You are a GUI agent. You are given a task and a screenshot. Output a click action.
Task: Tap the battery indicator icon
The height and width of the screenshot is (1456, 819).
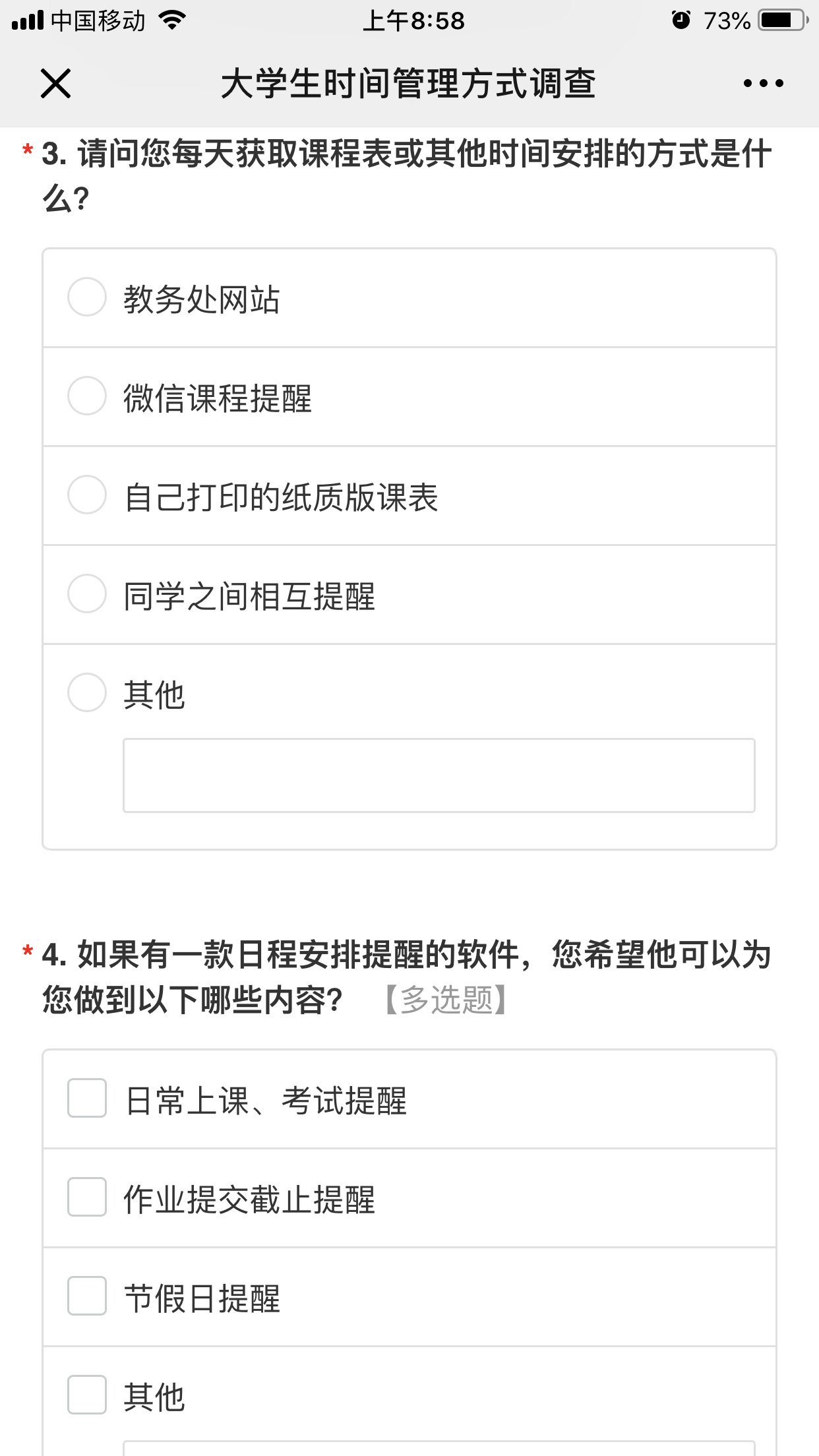[x=783, y=20]
